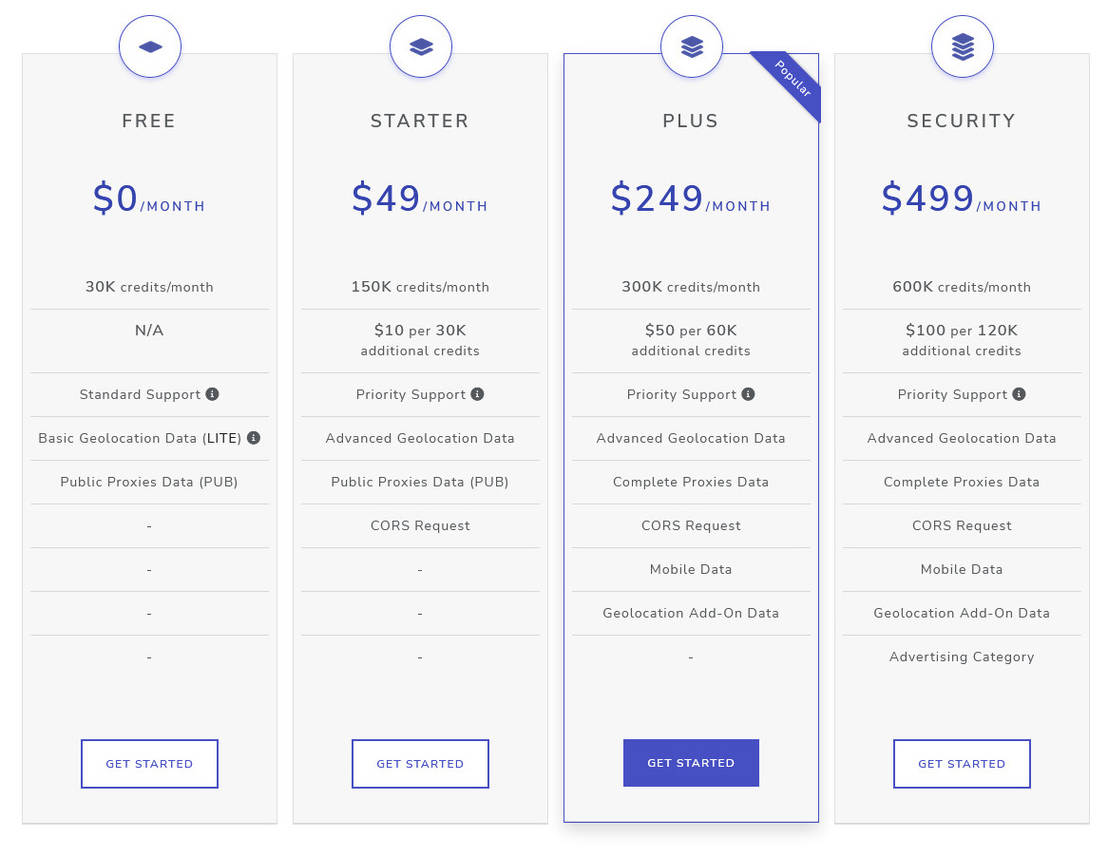The image size is (1108, 855).
Task: Click the $49/month STARTER price
Action: 420,199
